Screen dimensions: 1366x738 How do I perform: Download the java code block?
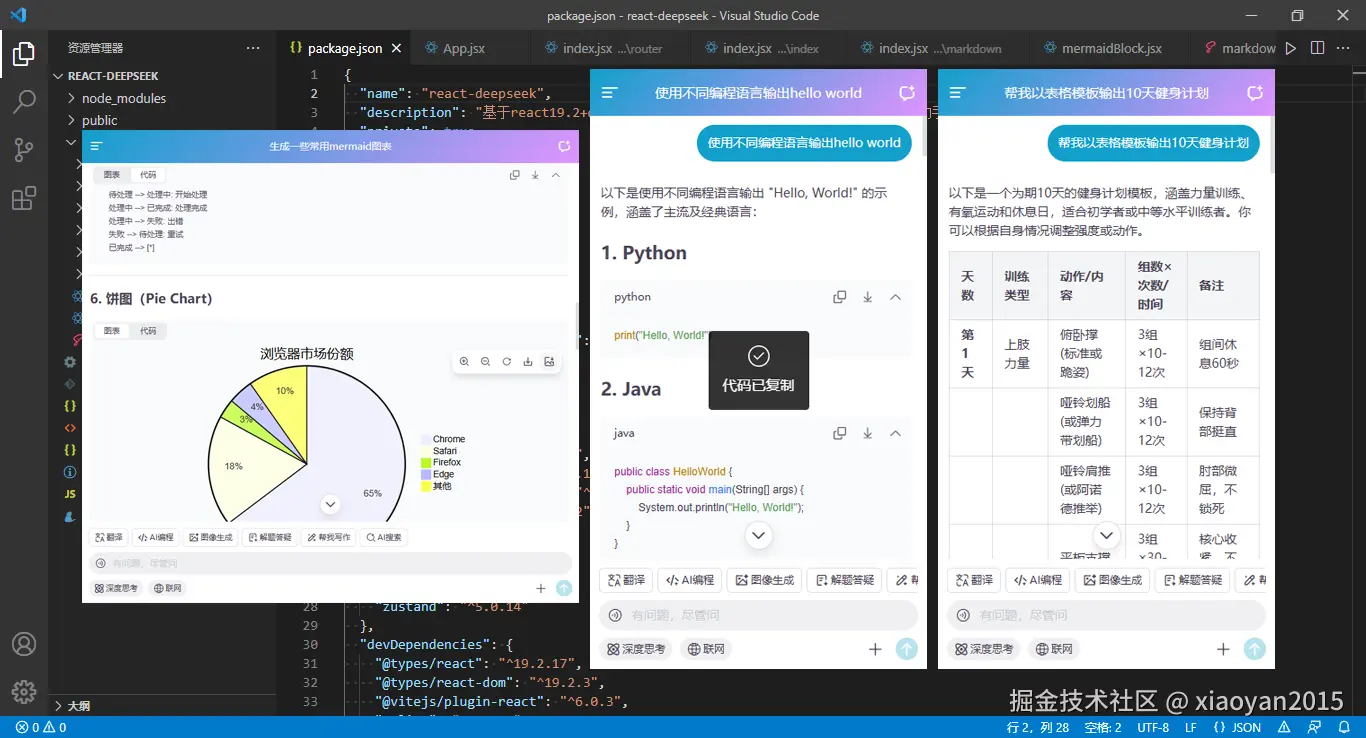click(868, 433)
